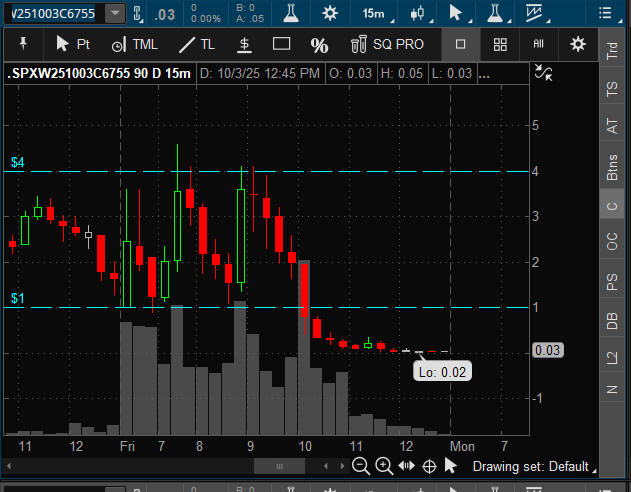Click the SQ PRO button
The height and width of the screenshot is (492, 631).
tap(387, 44)
